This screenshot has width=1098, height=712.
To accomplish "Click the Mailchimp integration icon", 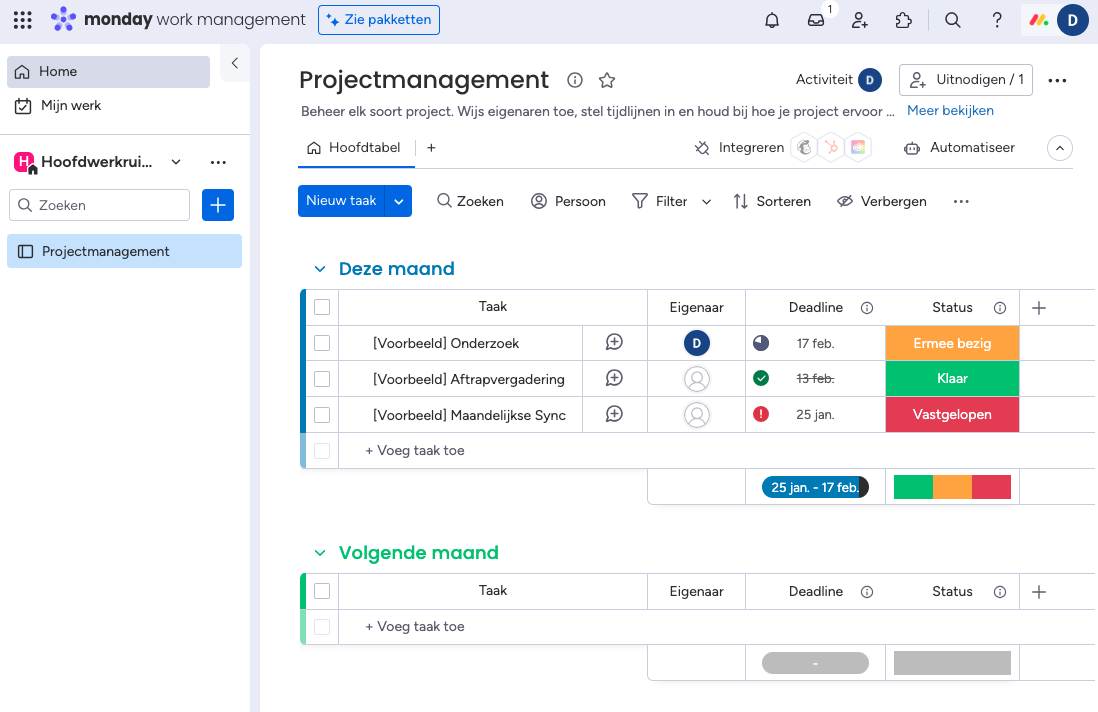I will [805, 148].
